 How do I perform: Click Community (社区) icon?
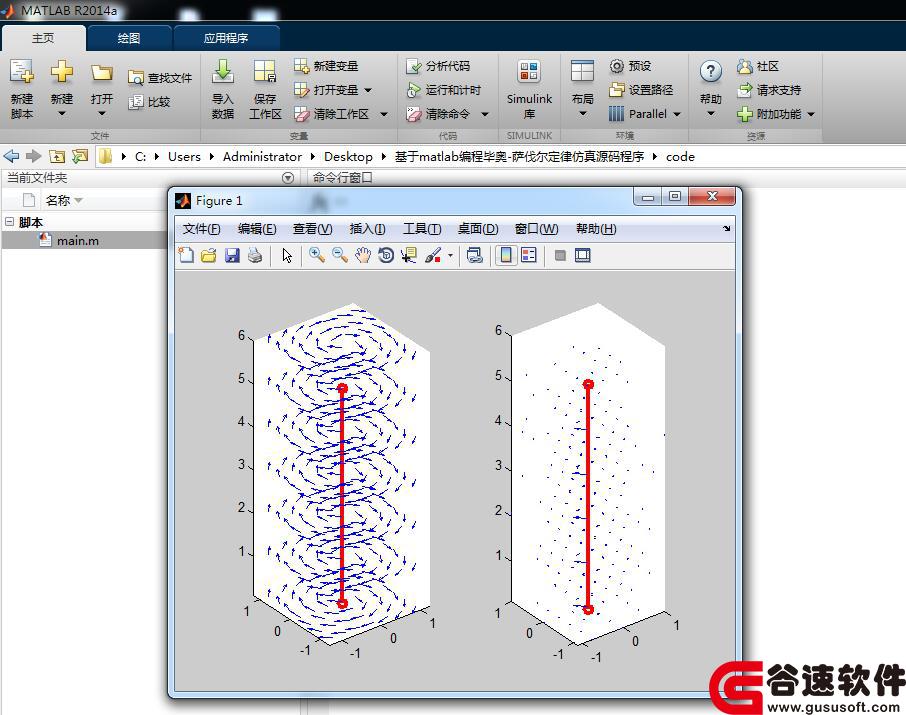744,66
